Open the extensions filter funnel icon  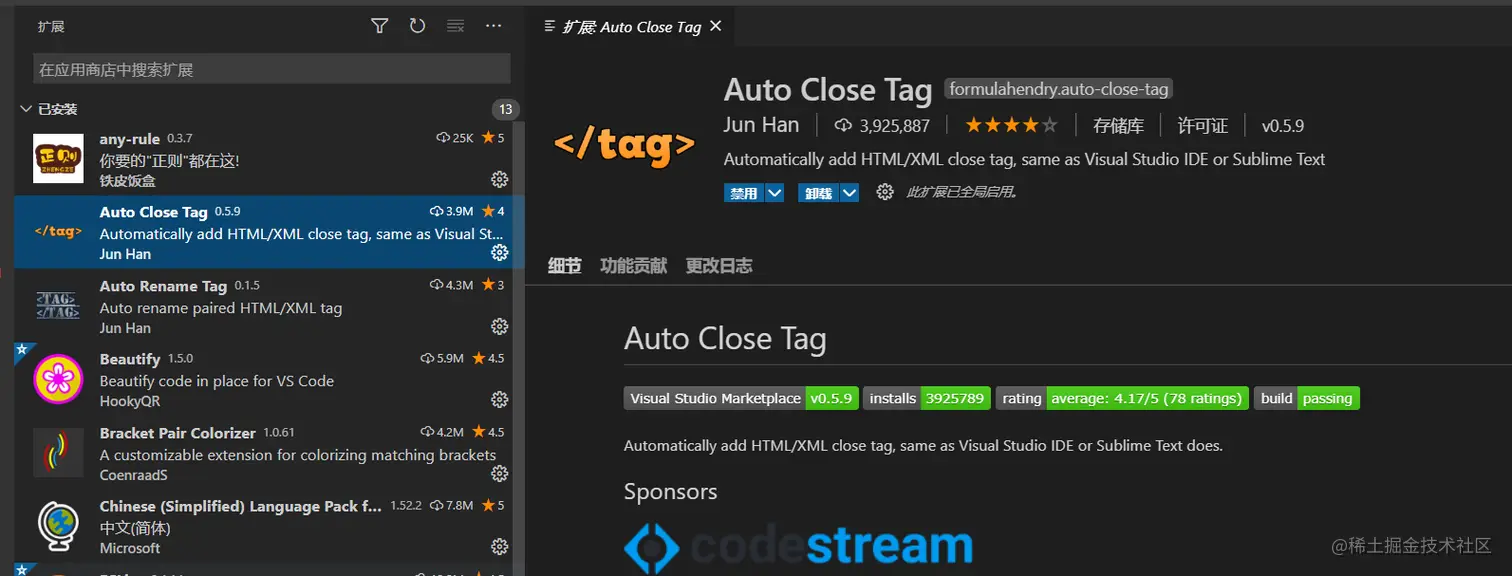click(379, 26)
